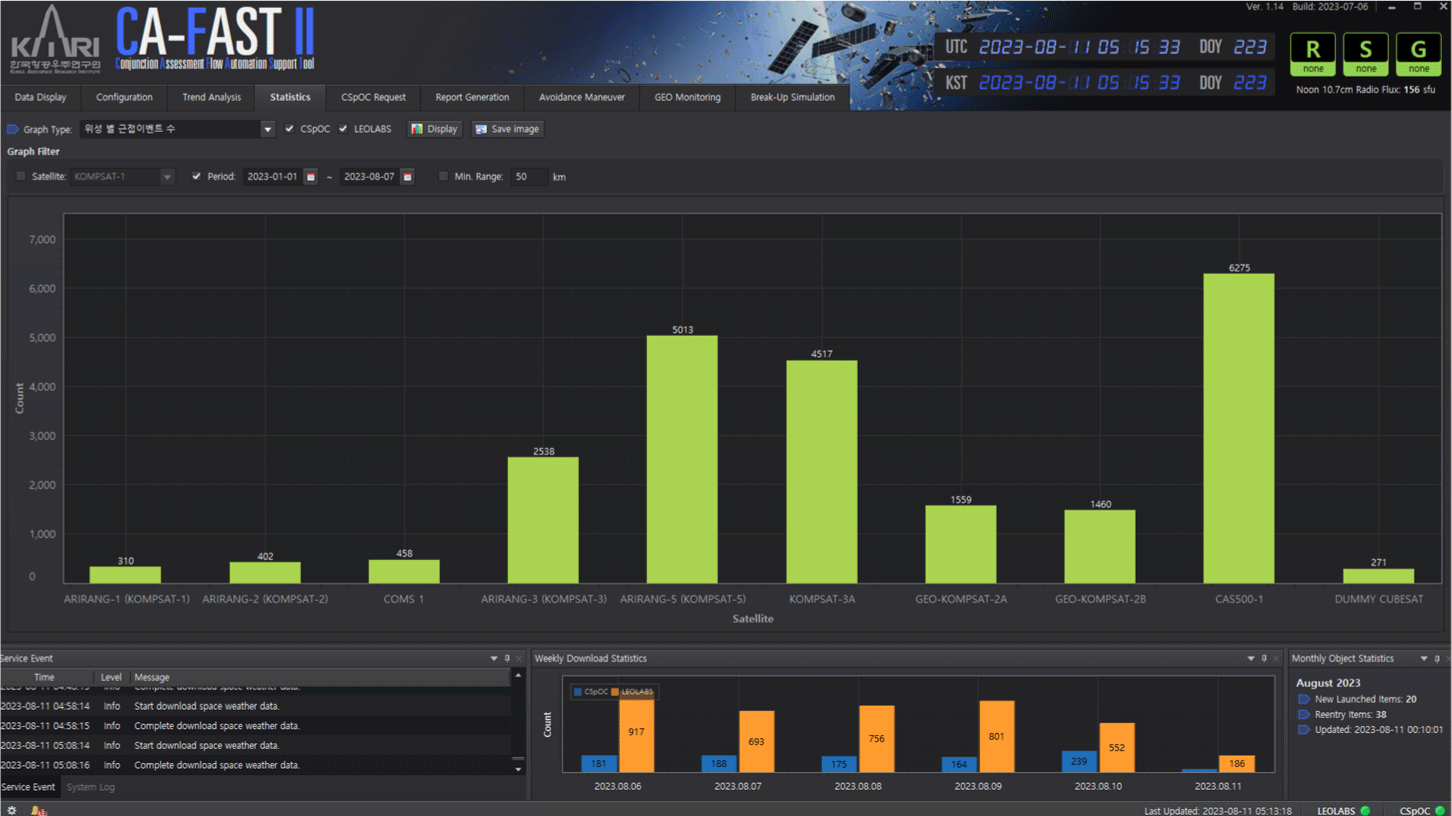Pin the Weekly Download Statistics panel
The width and height of the screenshot is (1452, 816).
[1264, 658]
